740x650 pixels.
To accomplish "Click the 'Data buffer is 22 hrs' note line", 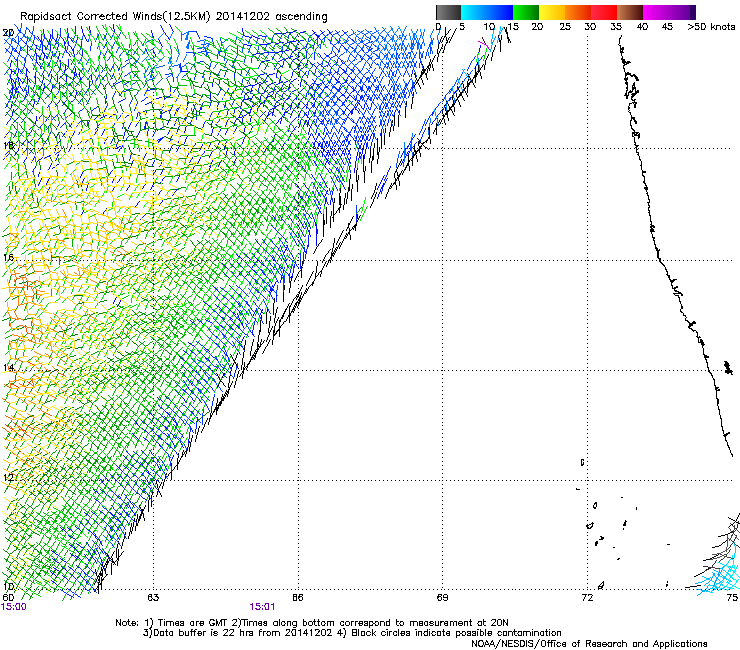I will click(x=352, y=633).
